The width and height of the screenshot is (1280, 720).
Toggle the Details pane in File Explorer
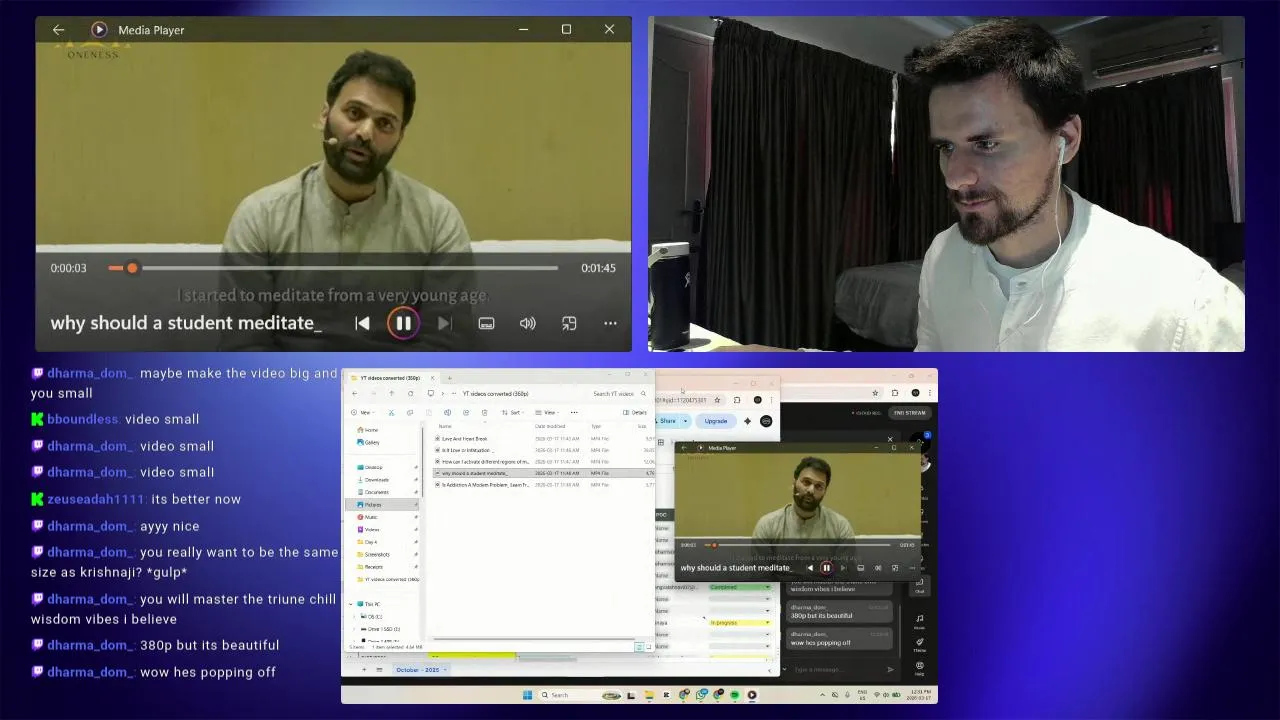point(635,412)
